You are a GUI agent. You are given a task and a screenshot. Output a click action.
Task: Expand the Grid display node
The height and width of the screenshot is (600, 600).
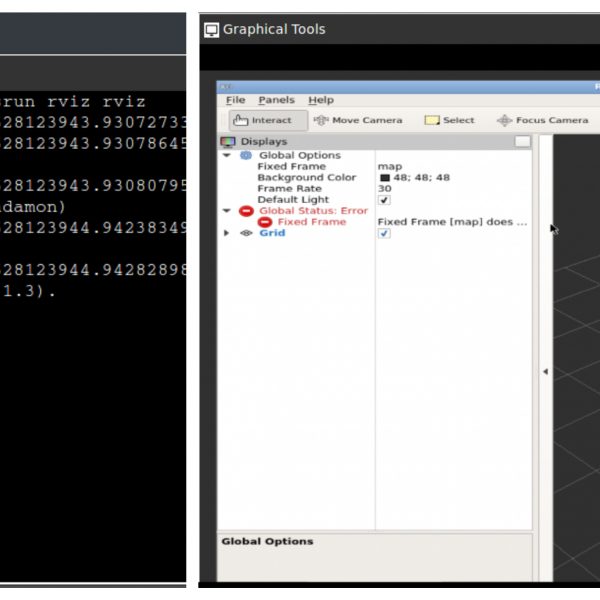pos(226,233)
